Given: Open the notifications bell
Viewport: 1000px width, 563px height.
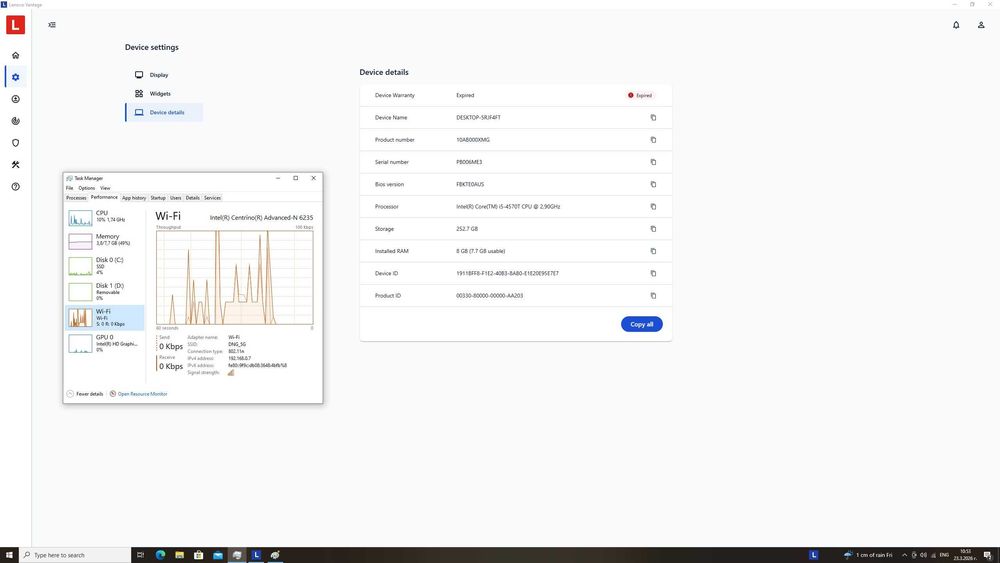Looking at the screenshot, I should click(x=956, y=25).
